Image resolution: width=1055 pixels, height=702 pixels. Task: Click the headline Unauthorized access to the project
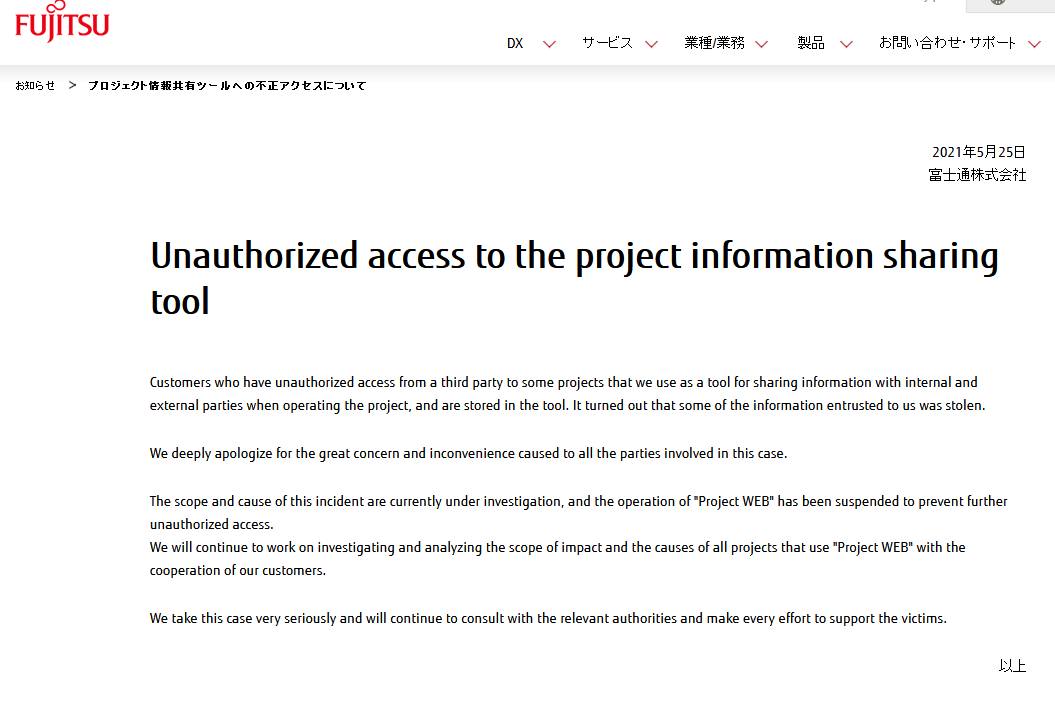[574, 277]
